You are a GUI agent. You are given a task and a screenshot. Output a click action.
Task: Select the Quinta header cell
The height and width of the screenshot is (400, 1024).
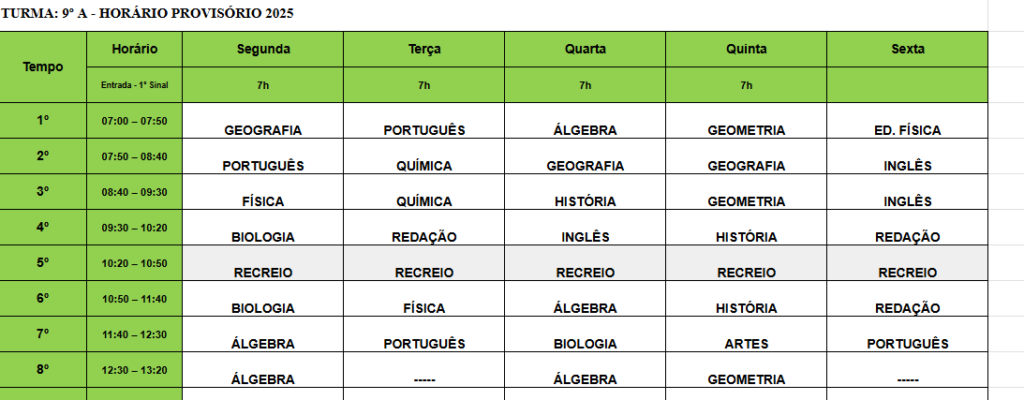pyautogui.click(x=746, y=50)
